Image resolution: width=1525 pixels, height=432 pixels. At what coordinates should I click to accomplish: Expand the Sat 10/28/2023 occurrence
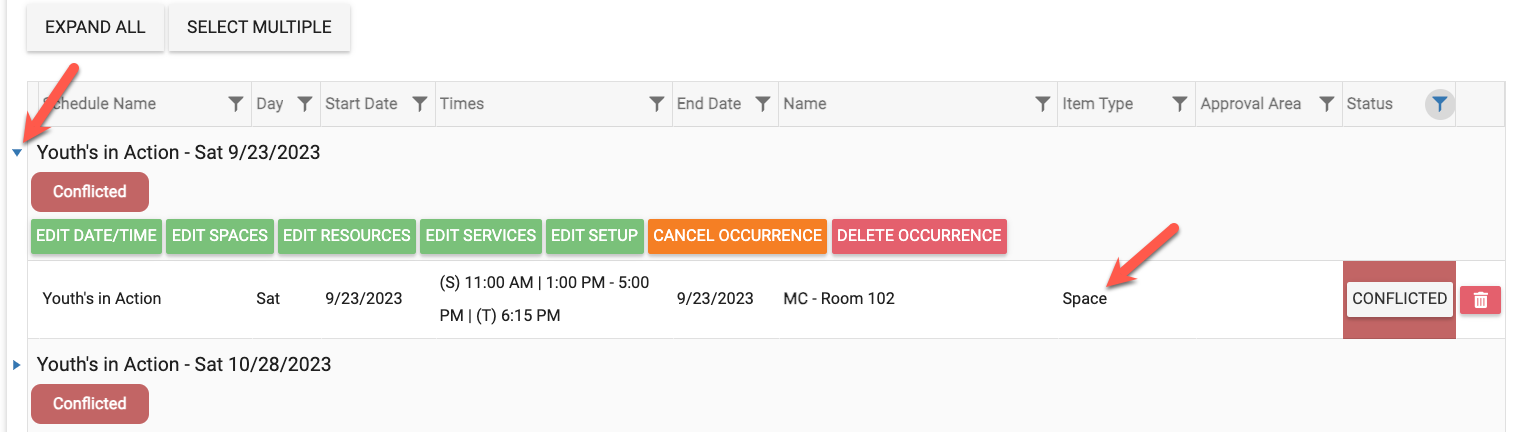pyautogui.click(x=17, y=365)
